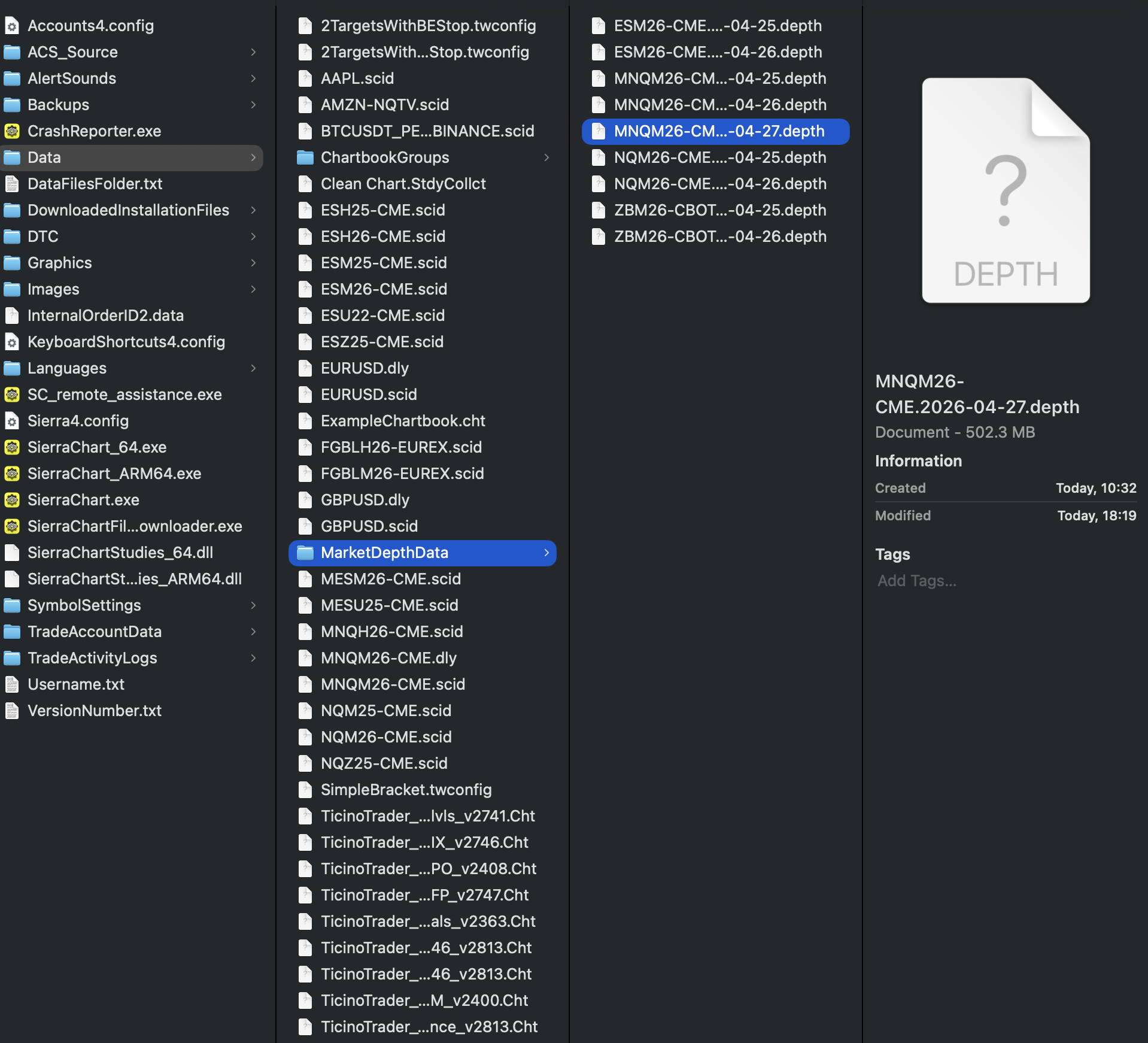Click the CrashReporter.exe icon
The height and width of the screenshot is (1043, 1148).
[x=12, y=131]
